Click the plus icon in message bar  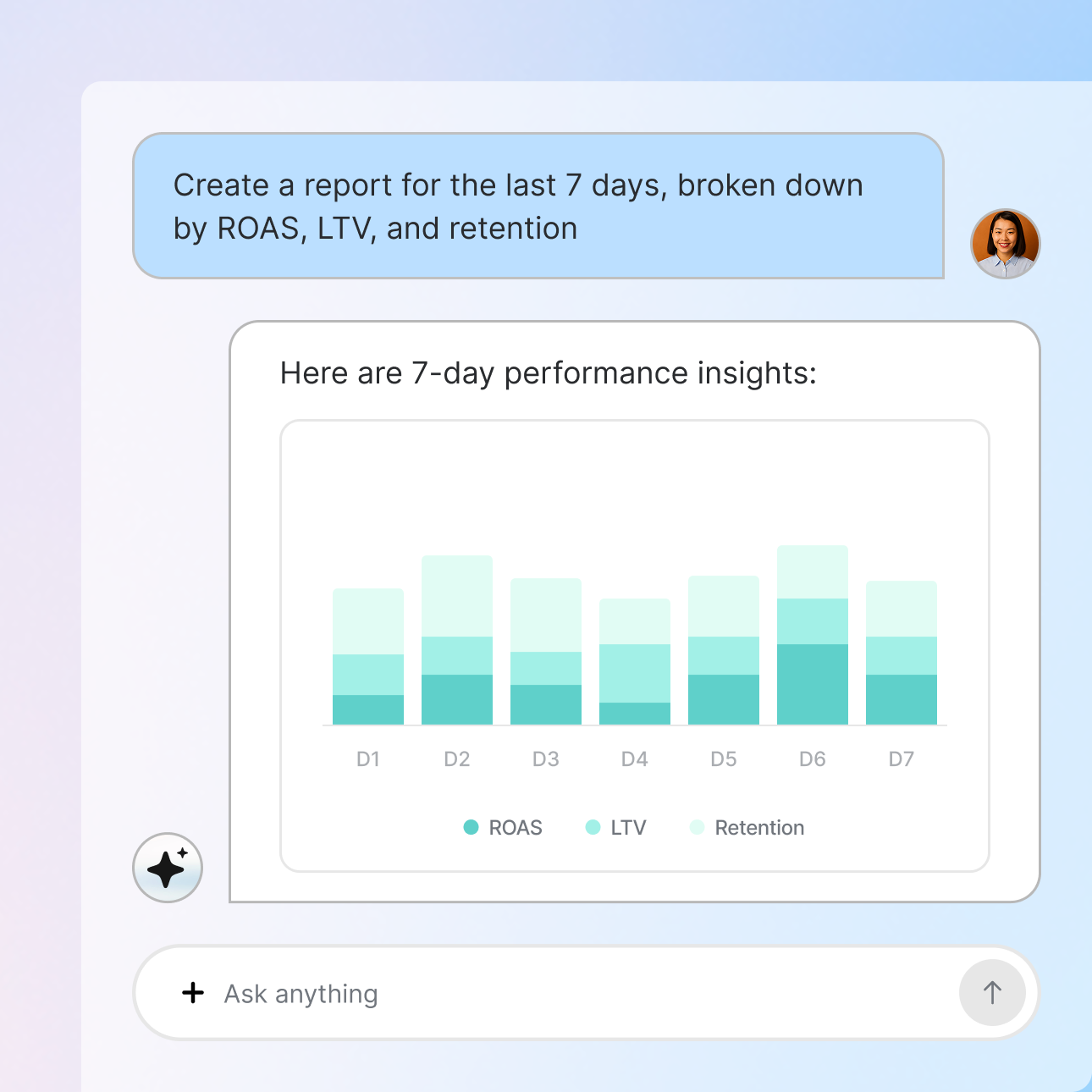[193, 992]
